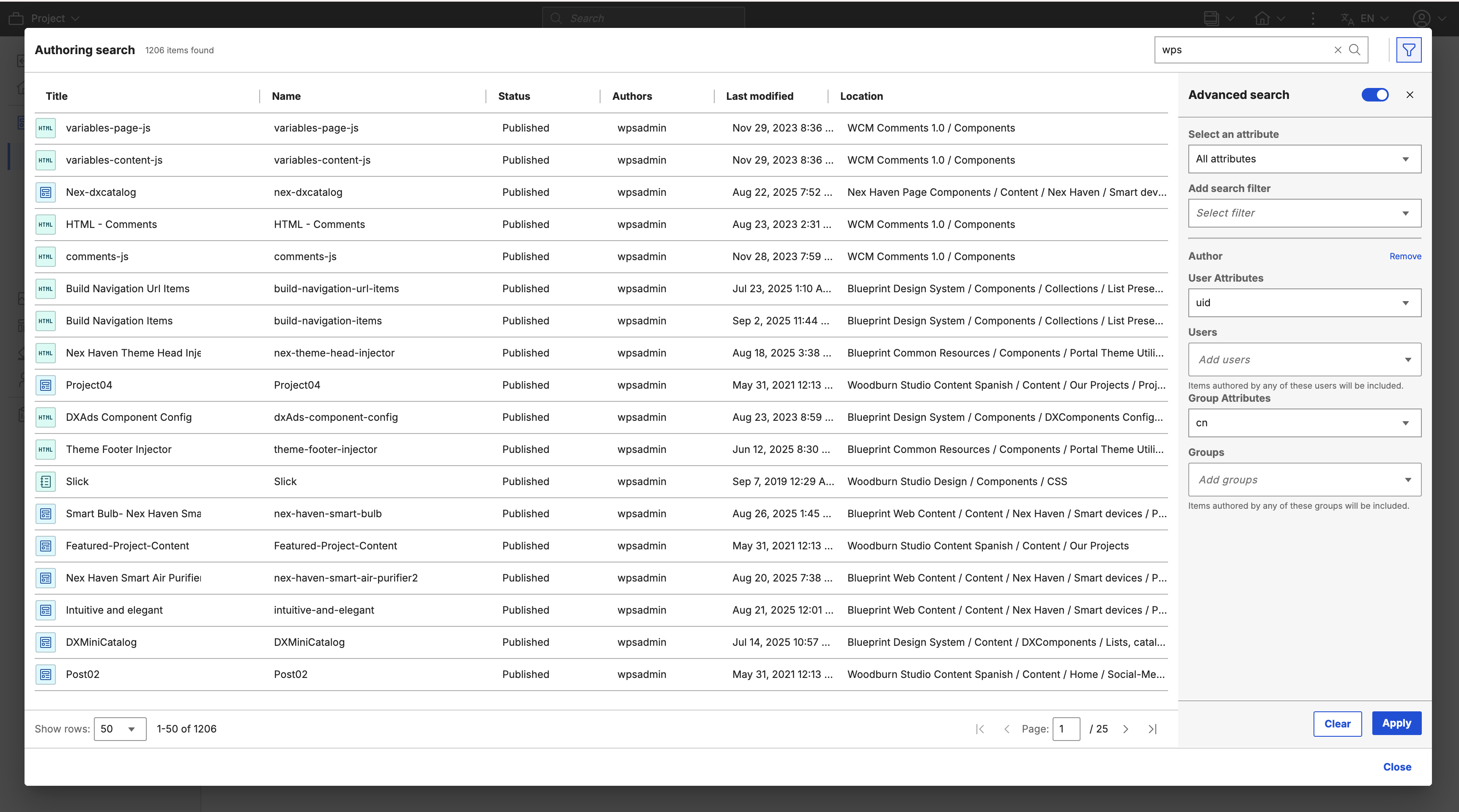This screenshot has height=812, width=1459.
Task: Expand the uid User Attributes dropdown
Action: (x=1304, y=303)
